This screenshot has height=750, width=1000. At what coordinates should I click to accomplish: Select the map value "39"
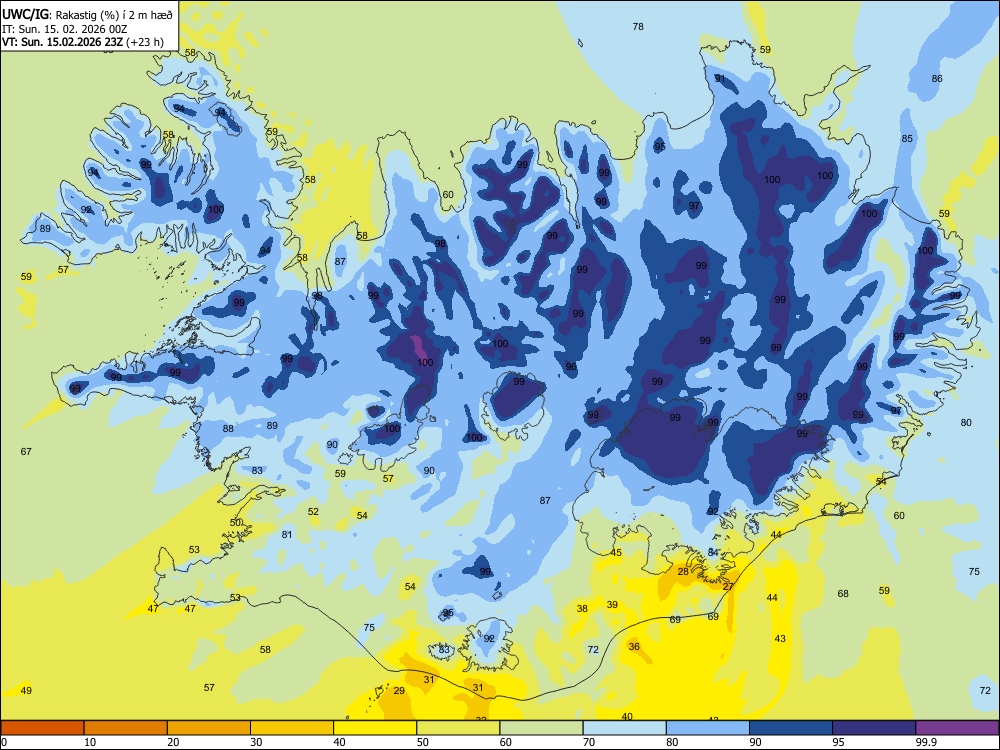coord(612,605)
